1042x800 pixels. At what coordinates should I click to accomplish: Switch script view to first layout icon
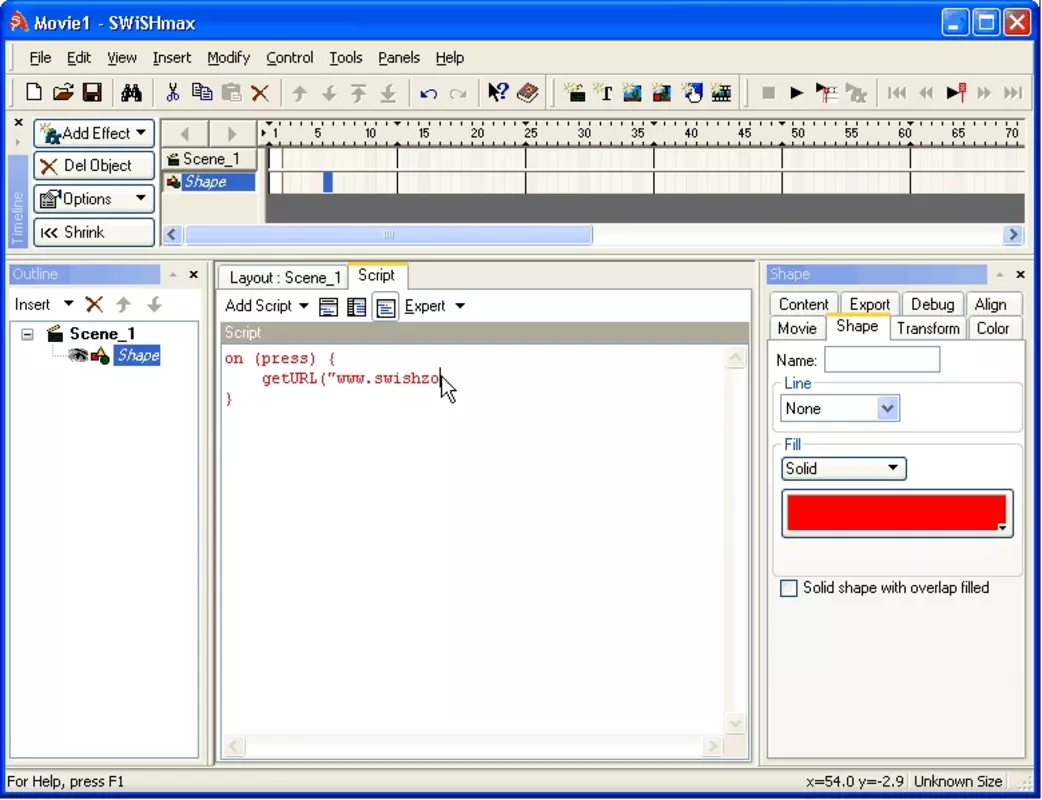tap(328, 307)
